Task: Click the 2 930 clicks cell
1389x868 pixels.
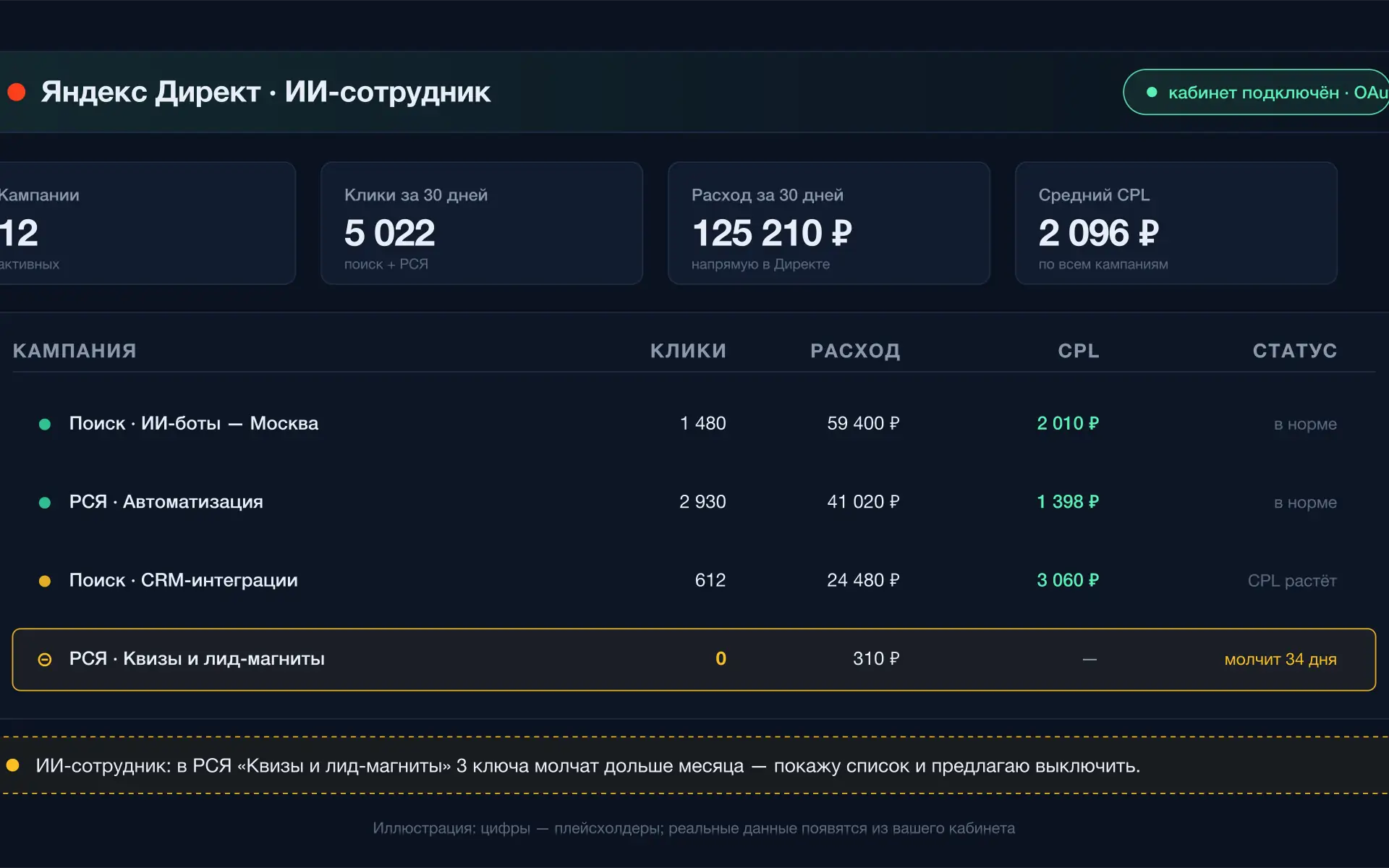Action: [702, 501]
